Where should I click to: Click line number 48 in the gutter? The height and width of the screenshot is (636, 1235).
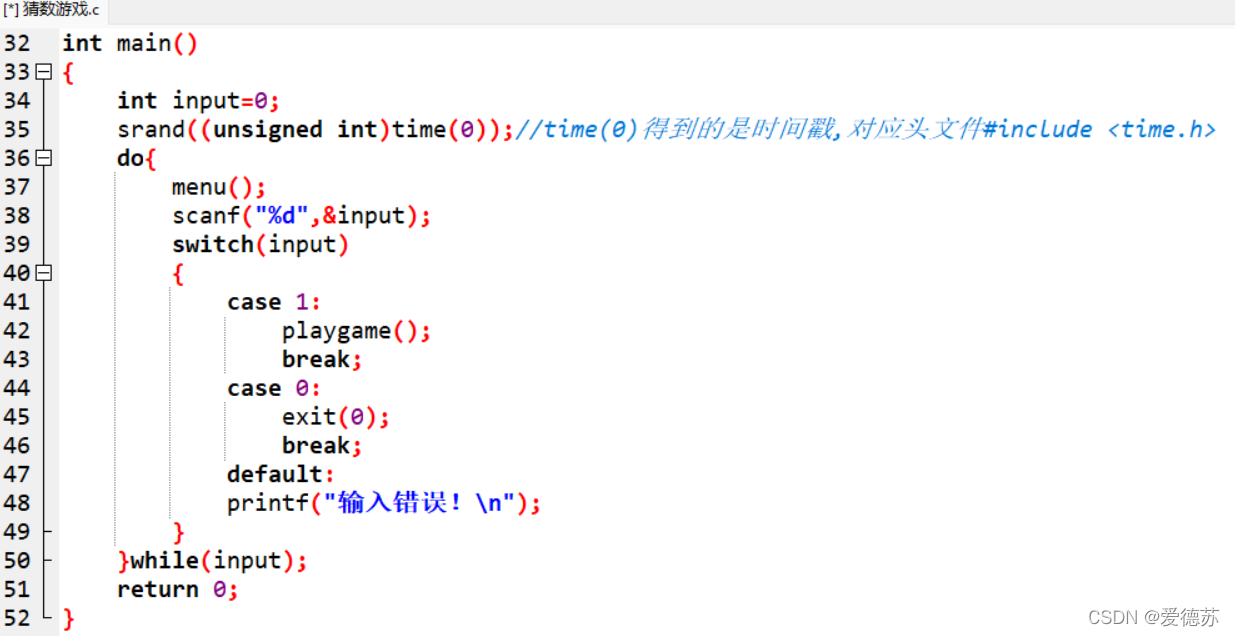pyautogui.click(x=17, y=503)
